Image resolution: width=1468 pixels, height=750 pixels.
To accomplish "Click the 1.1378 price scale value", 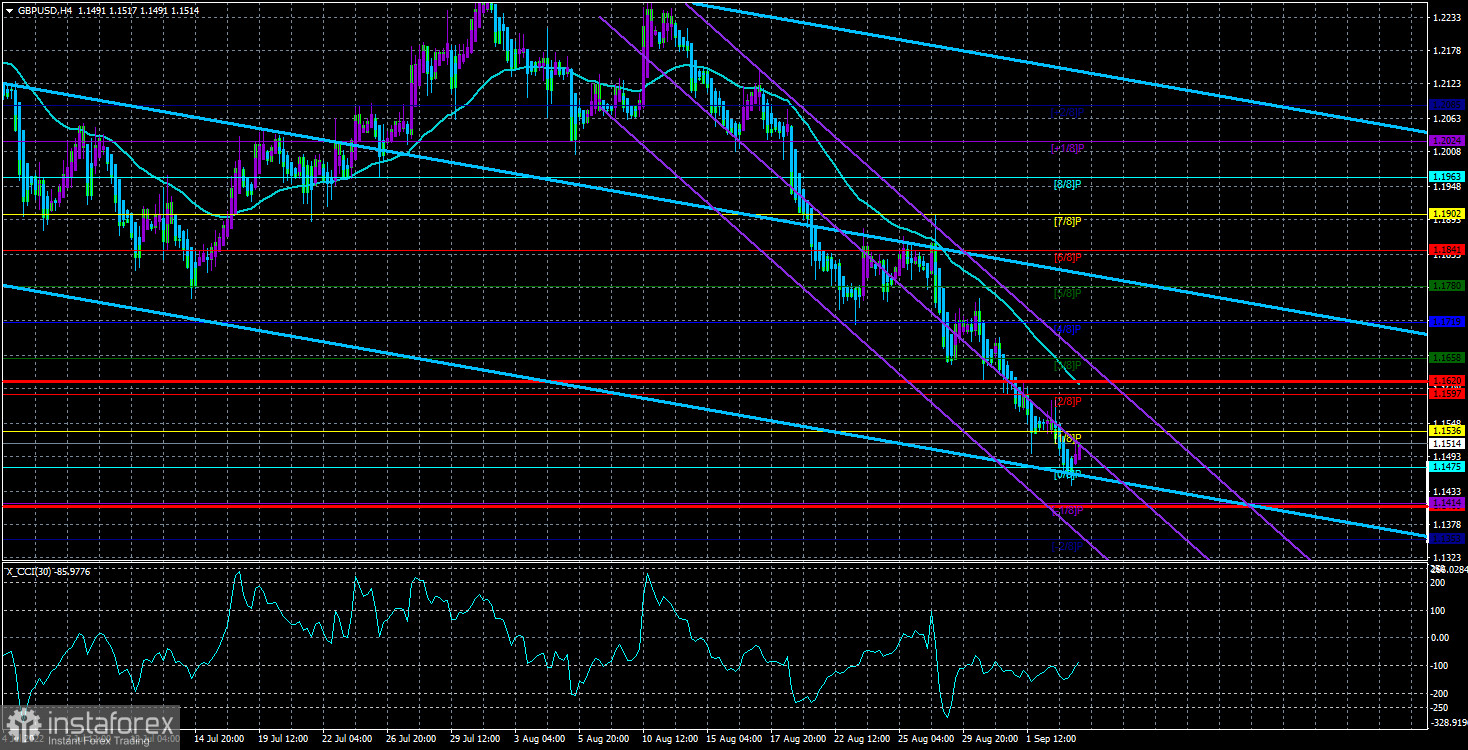I will (1446, 524).
